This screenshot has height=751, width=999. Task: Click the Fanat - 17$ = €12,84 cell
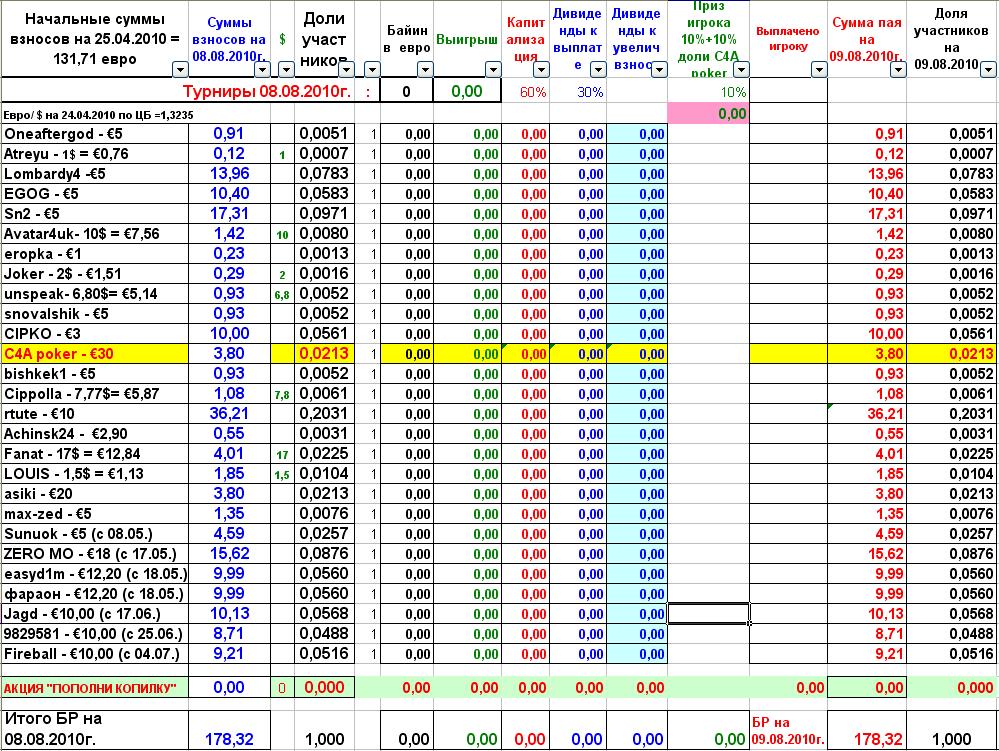coord(95,454)
